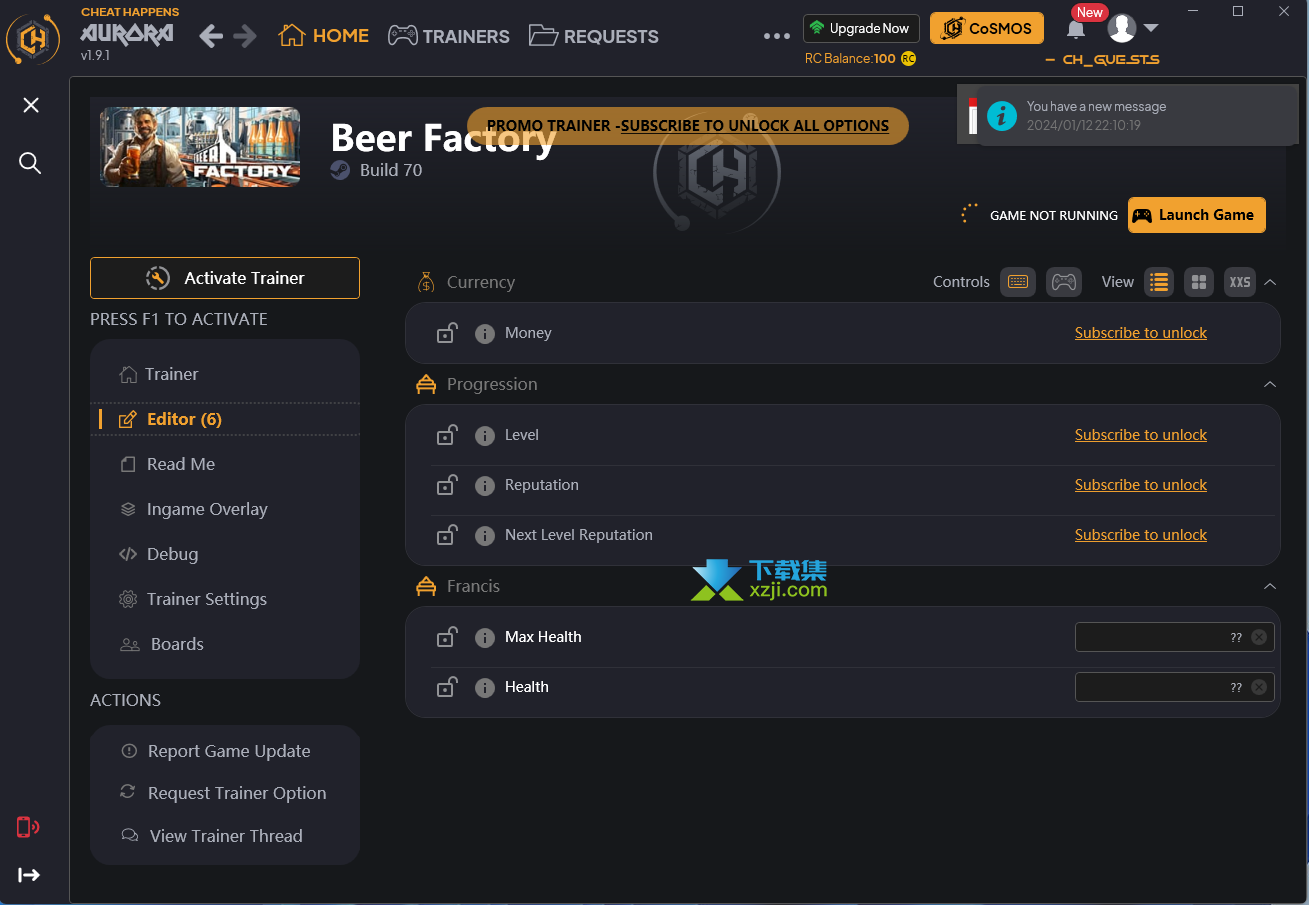Clear the Health value with X

click(x=1259, y=687)
